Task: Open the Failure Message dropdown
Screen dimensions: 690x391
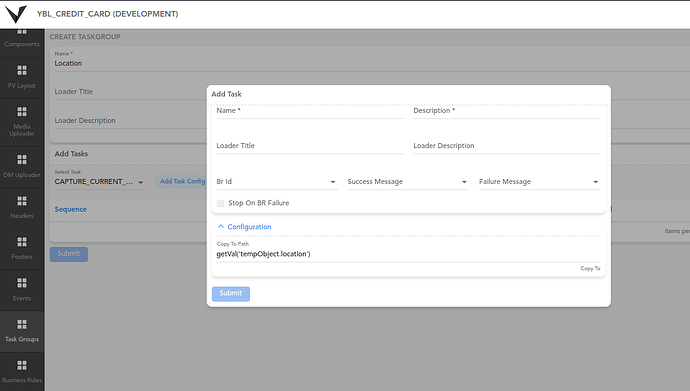Action: pos(540,182)
